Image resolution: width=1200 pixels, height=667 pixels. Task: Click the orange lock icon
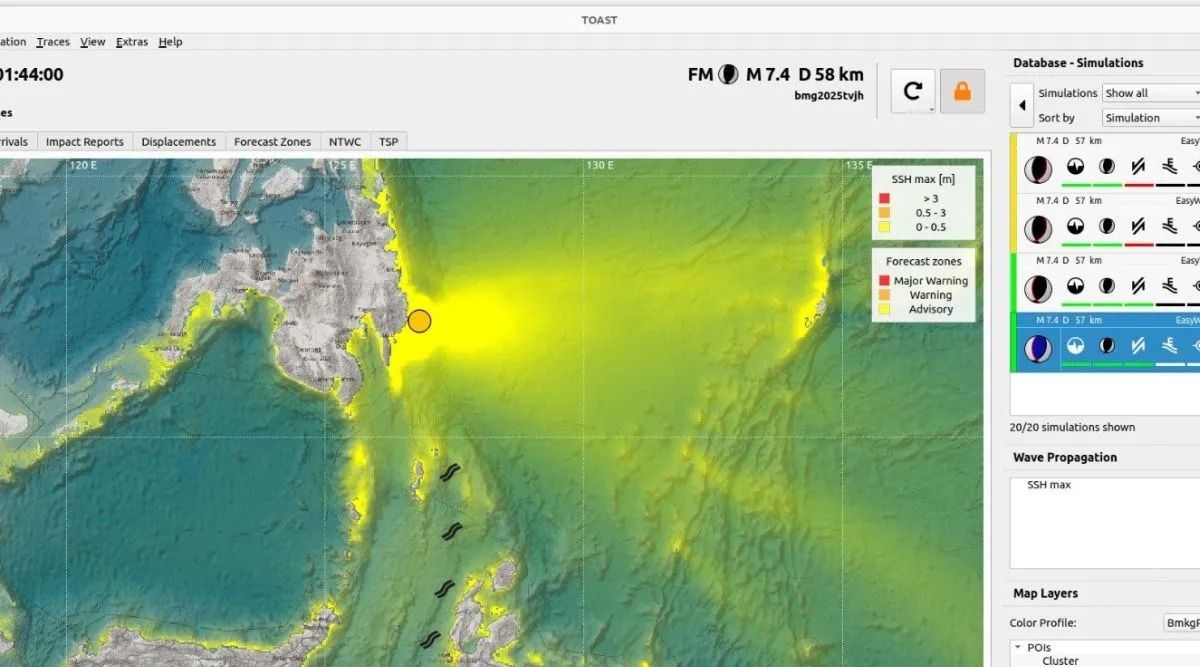[962, 89]
